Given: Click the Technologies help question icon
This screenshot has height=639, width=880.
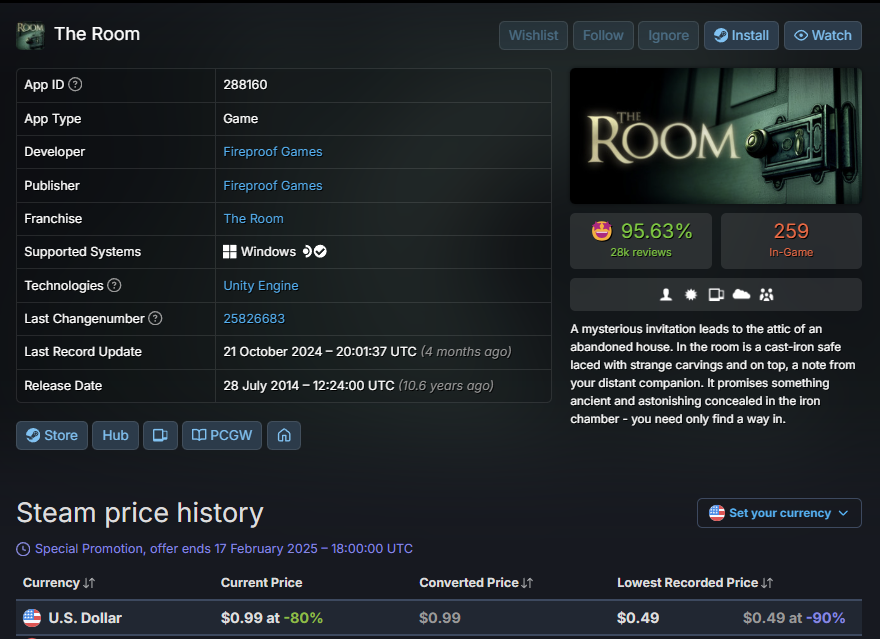Looking at the screenshot, I should pos(114,285).
